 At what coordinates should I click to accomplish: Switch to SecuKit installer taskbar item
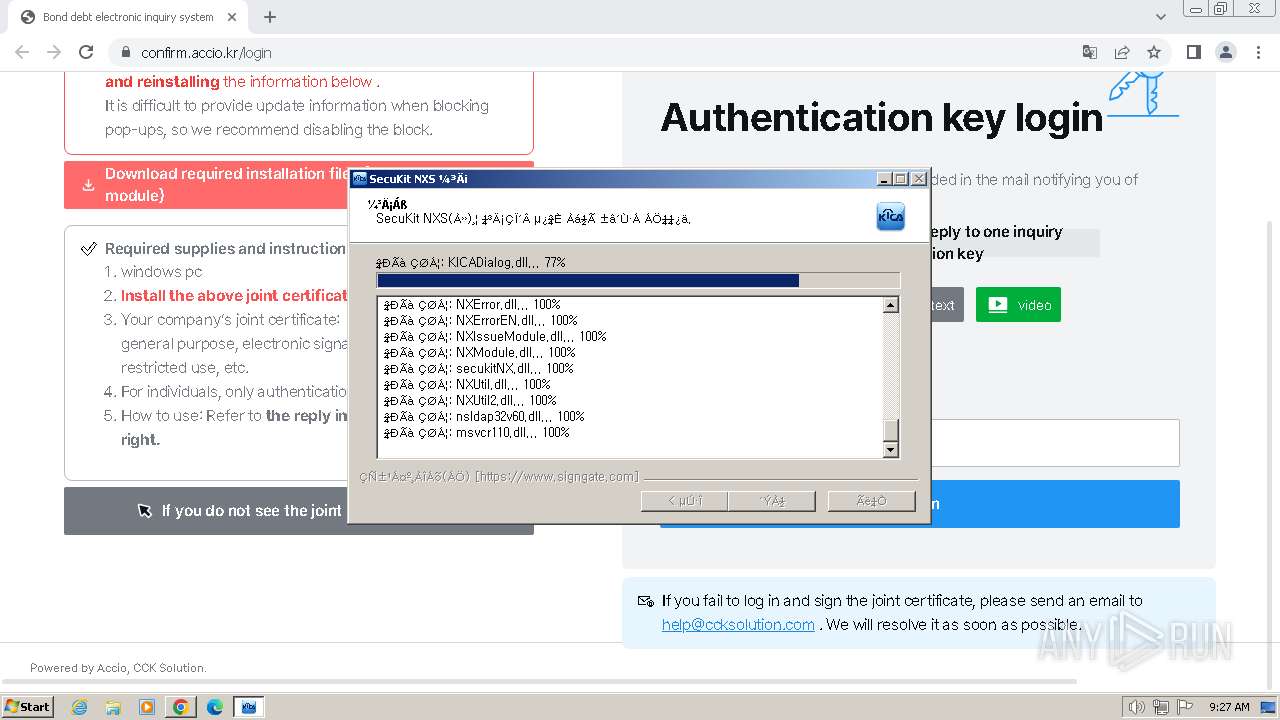click(x=248, y=707)
